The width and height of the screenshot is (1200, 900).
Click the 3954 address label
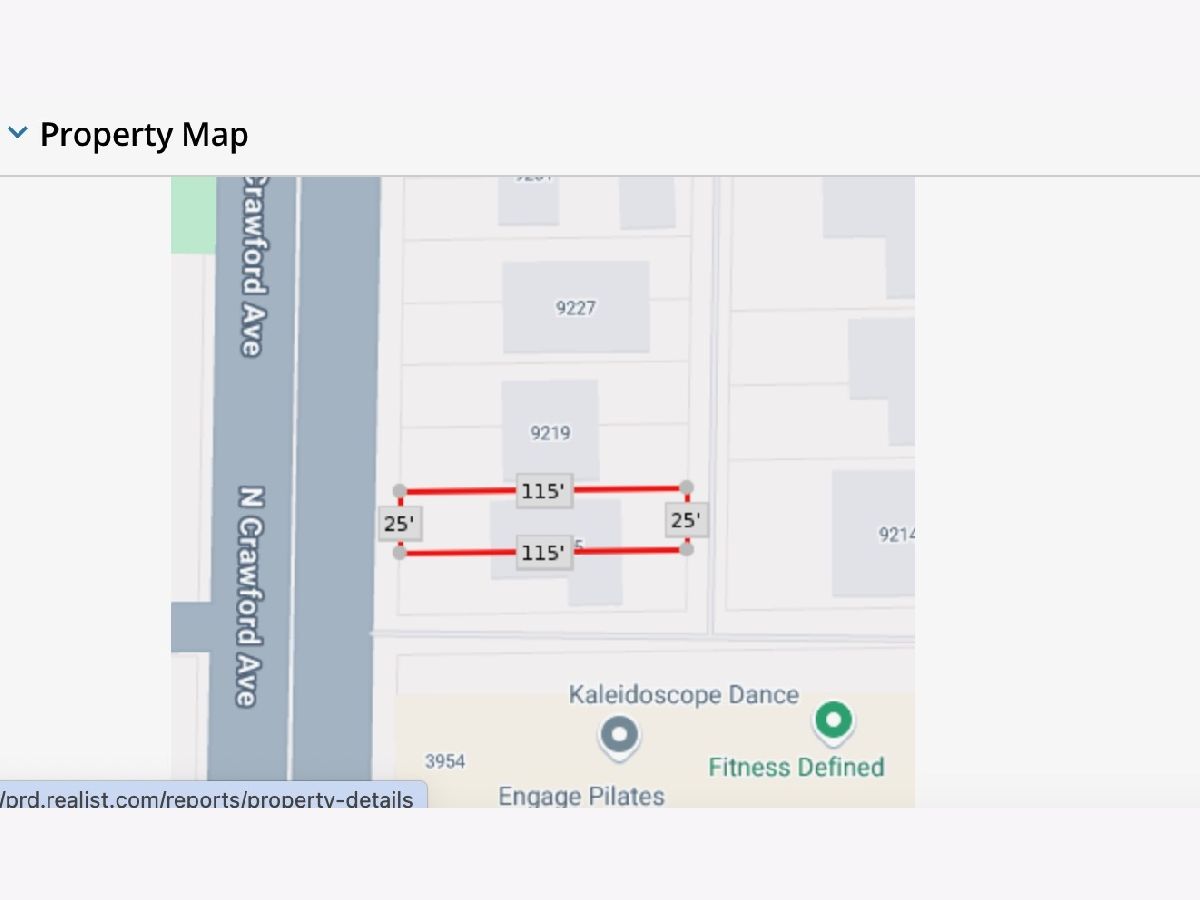[445, 762]
